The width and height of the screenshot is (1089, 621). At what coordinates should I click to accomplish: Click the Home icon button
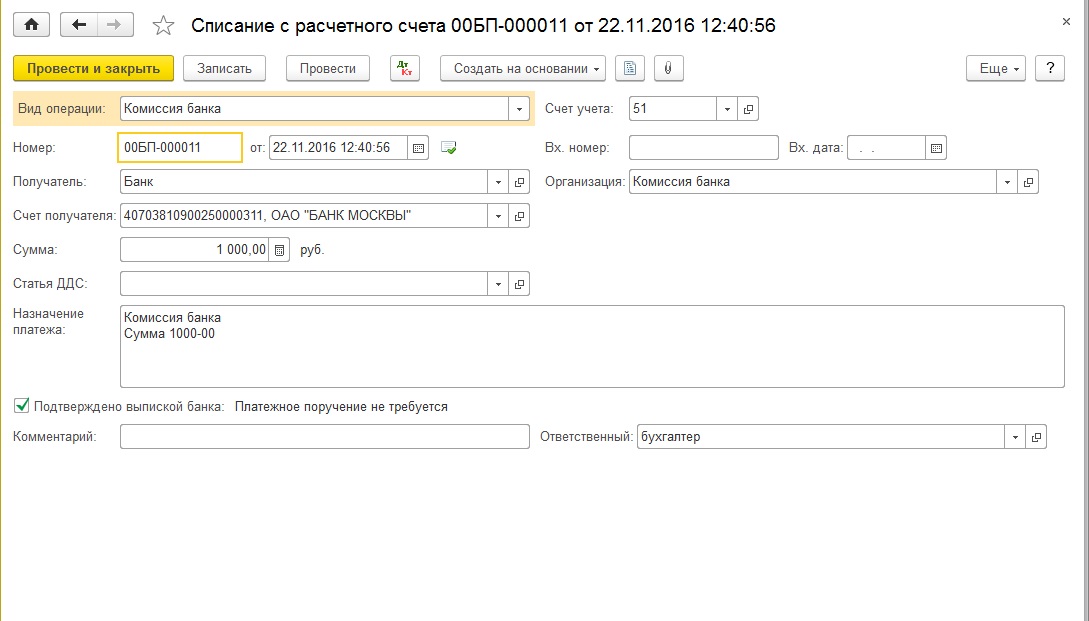pyautogui.click(x=30, y=25)
